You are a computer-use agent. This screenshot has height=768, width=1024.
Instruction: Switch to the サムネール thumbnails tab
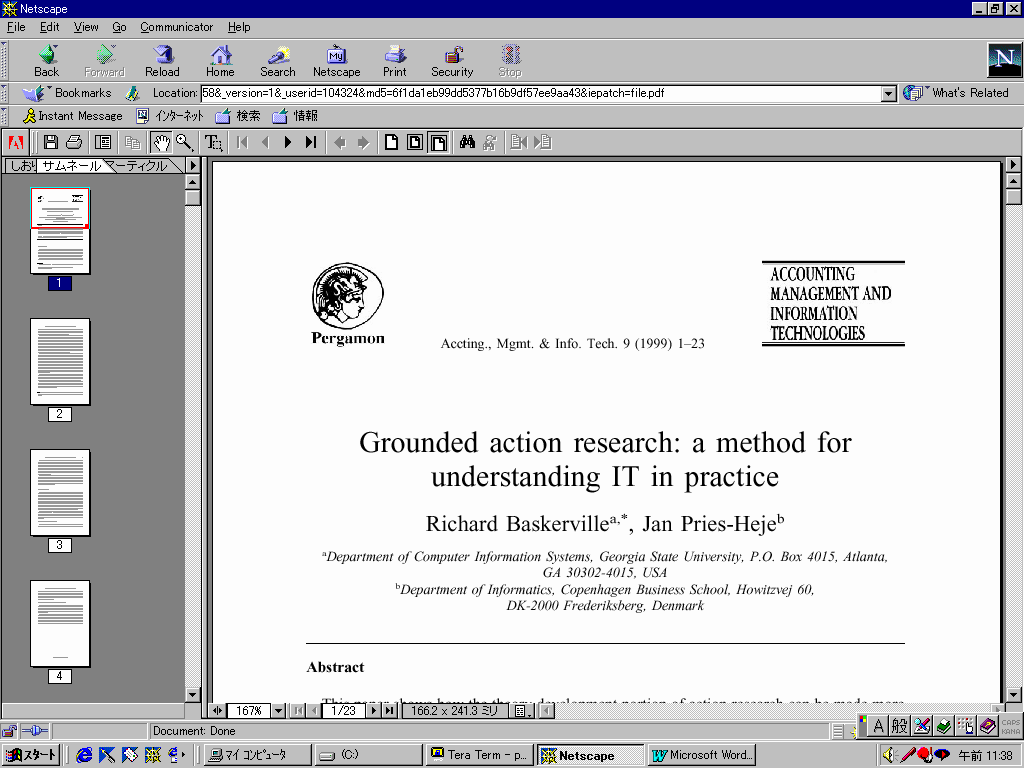71,166
